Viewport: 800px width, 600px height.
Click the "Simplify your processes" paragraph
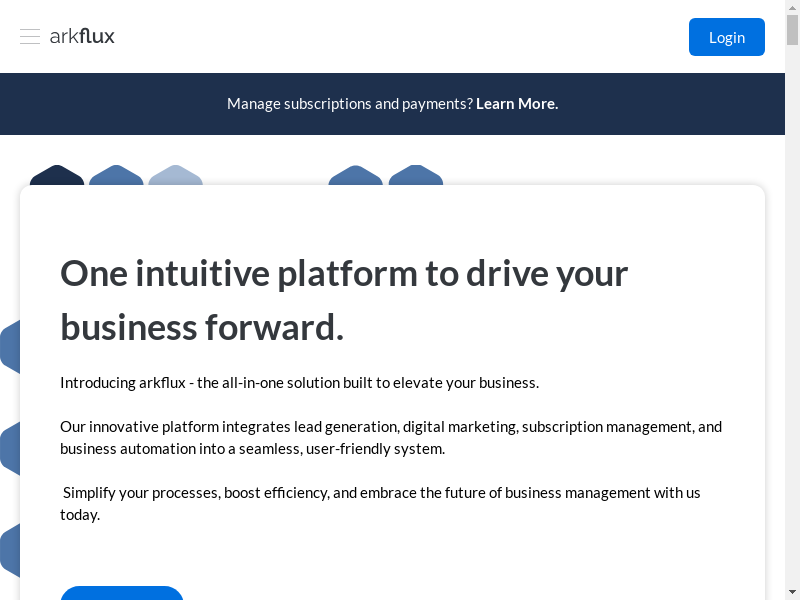380,503
